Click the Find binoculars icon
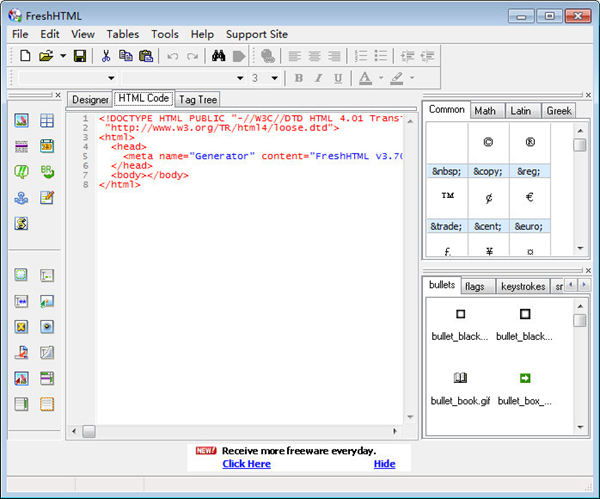600x499 pixels. click(x=218, y=56)
